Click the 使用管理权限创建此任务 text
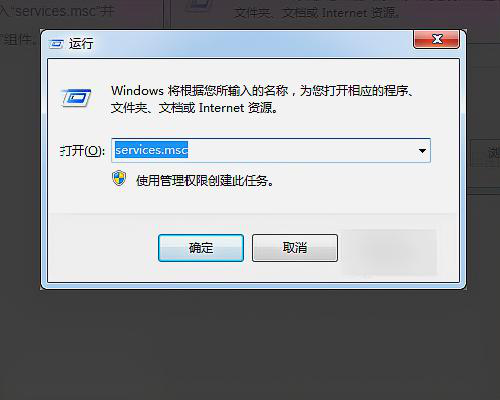Screen dimensions: 500x400 pos(205,181)
